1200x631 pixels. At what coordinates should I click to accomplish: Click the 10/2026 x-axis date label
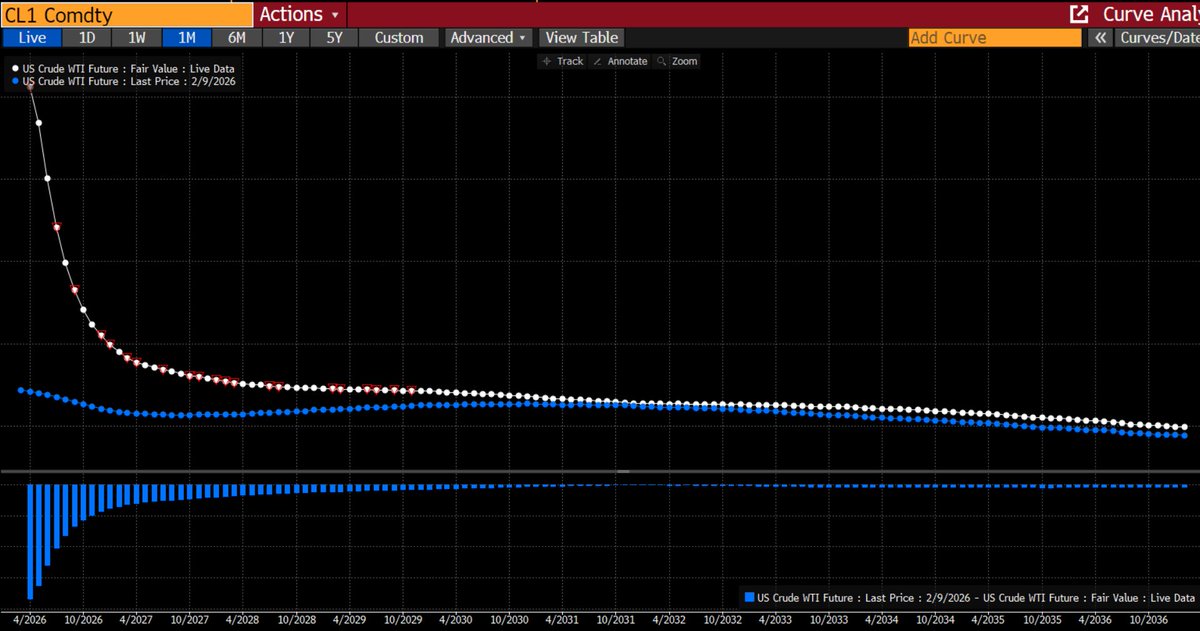(x=84, y=620)
